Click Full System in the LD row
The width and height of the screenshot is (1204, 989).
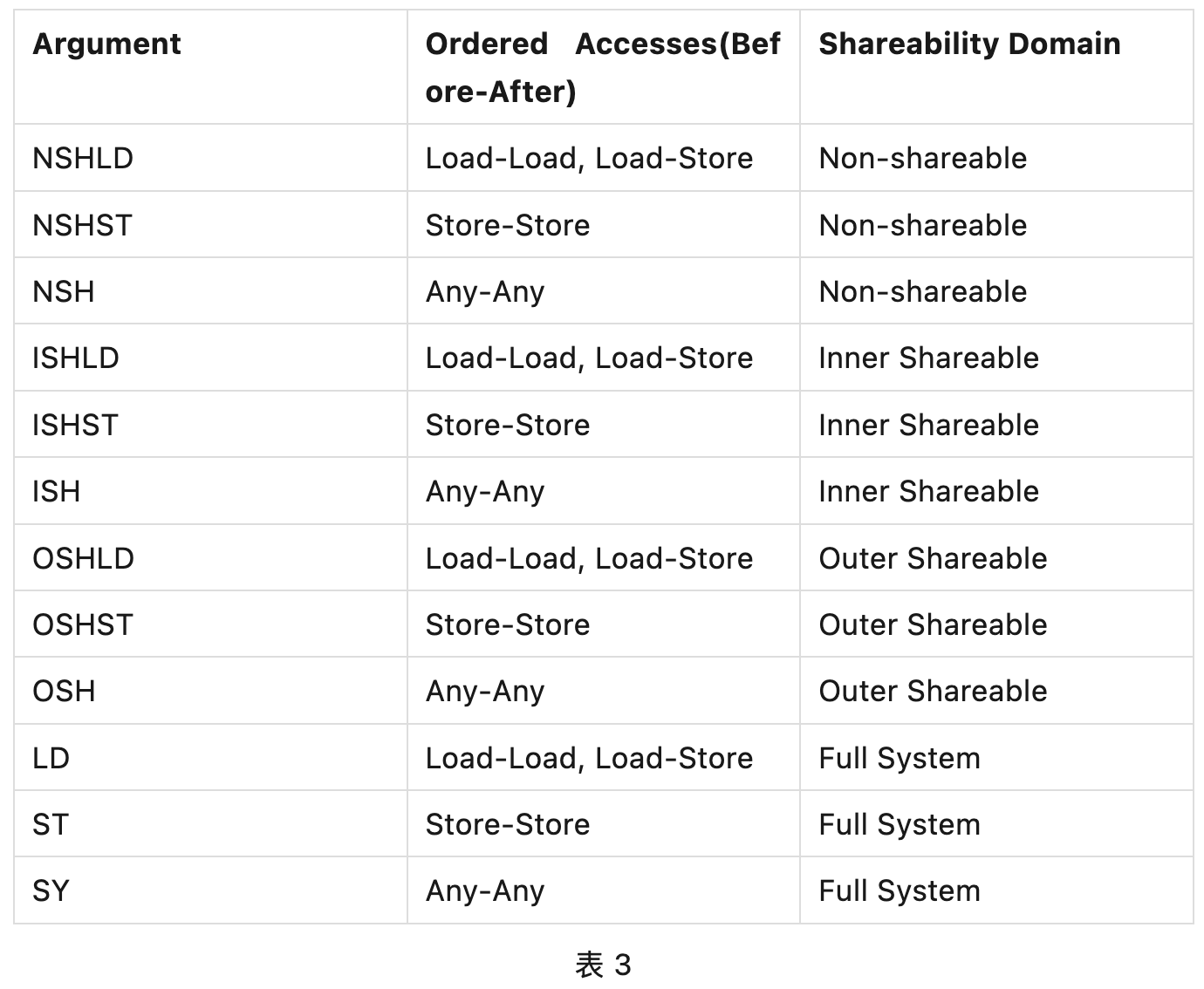click(x=899, y=758)
